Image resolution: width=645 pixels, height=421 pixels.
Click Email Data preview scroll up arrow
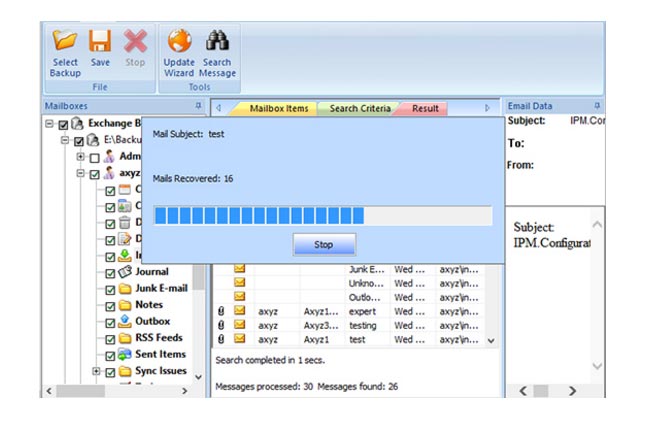[x=597, y=224]
